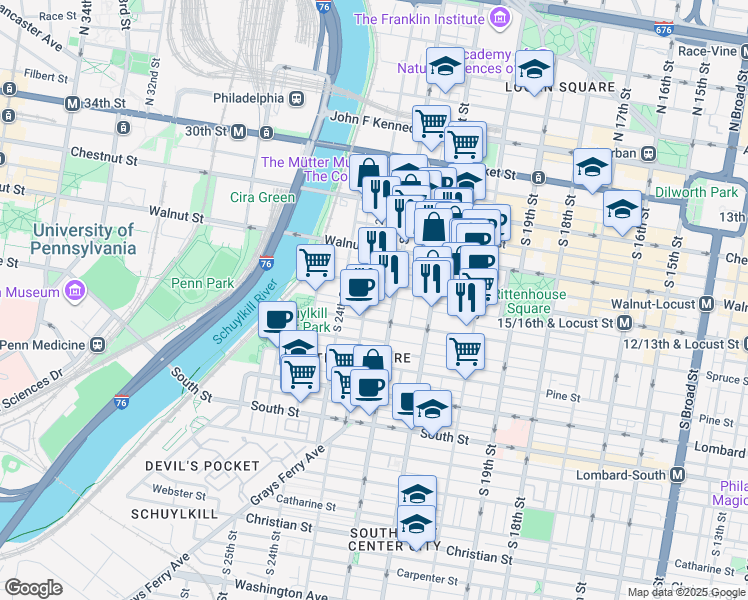The image size is (748, 600).
Task: Click the Lombard-South metro icon
Action: click(677, 475)
